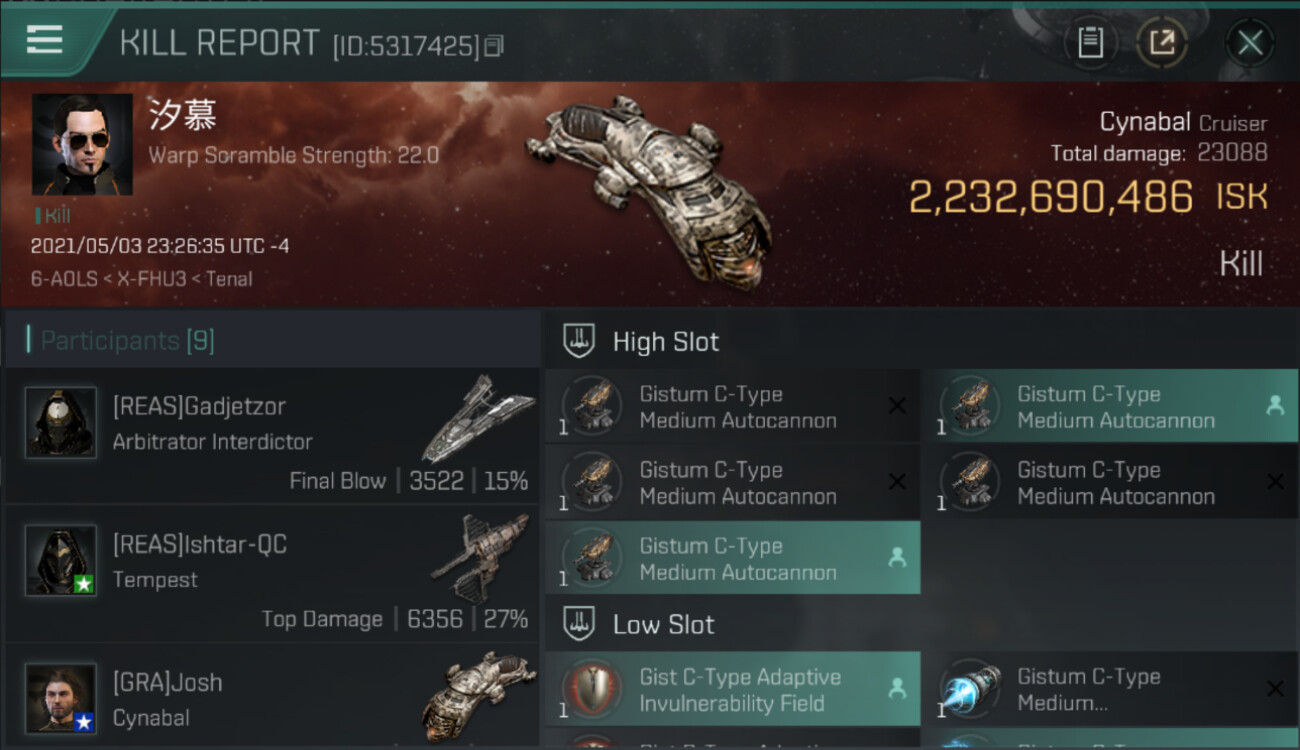Image resolution: width=1300 pixels, height=750 pixels.
Task: Open the Tenal region link
Action: click(x=228, y=279)
